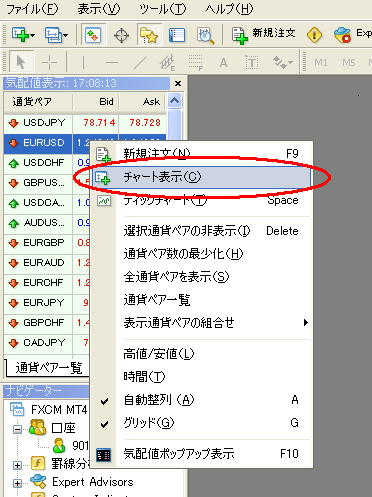Click USDJPY bid value 78.714
The width and height of the screenshot is (372, 497).
click(x=99, y=123)
